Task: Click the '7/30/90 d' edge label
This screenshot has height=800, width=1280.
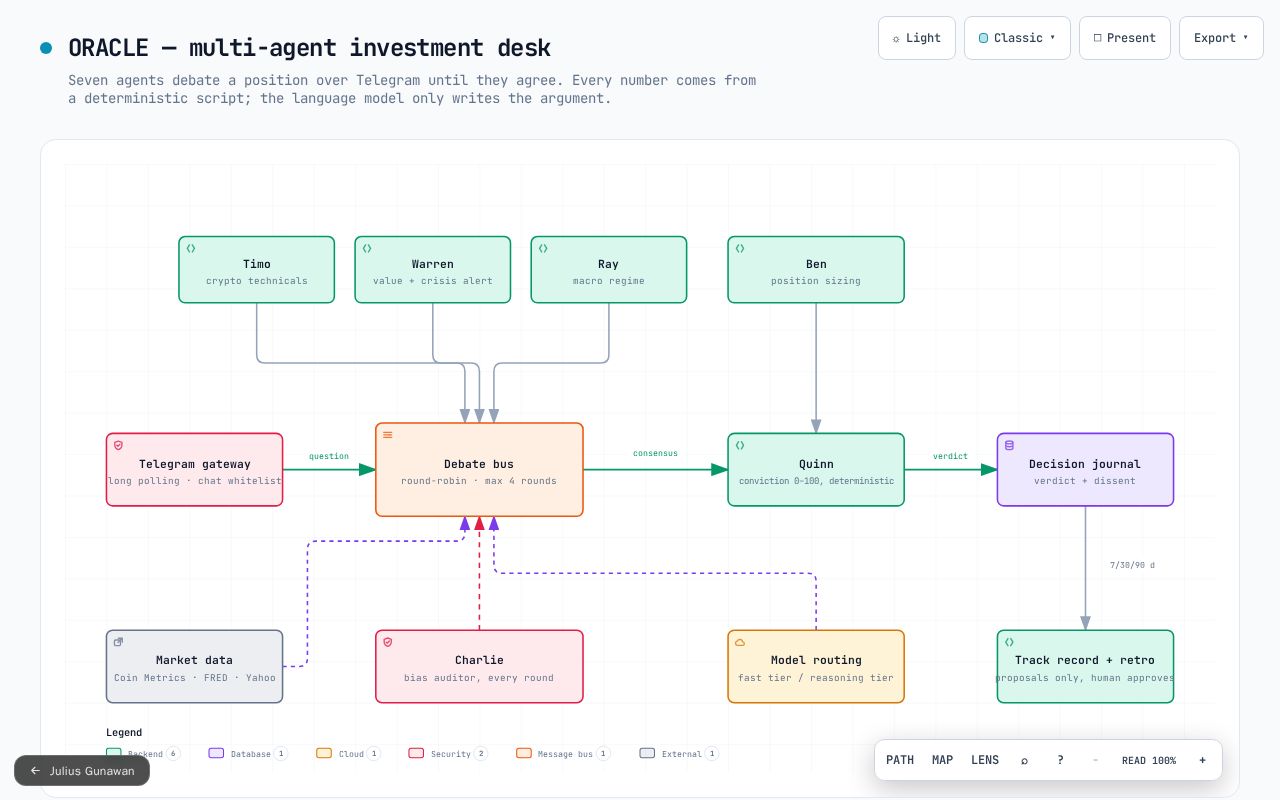Action: [x=1132, y=565]
